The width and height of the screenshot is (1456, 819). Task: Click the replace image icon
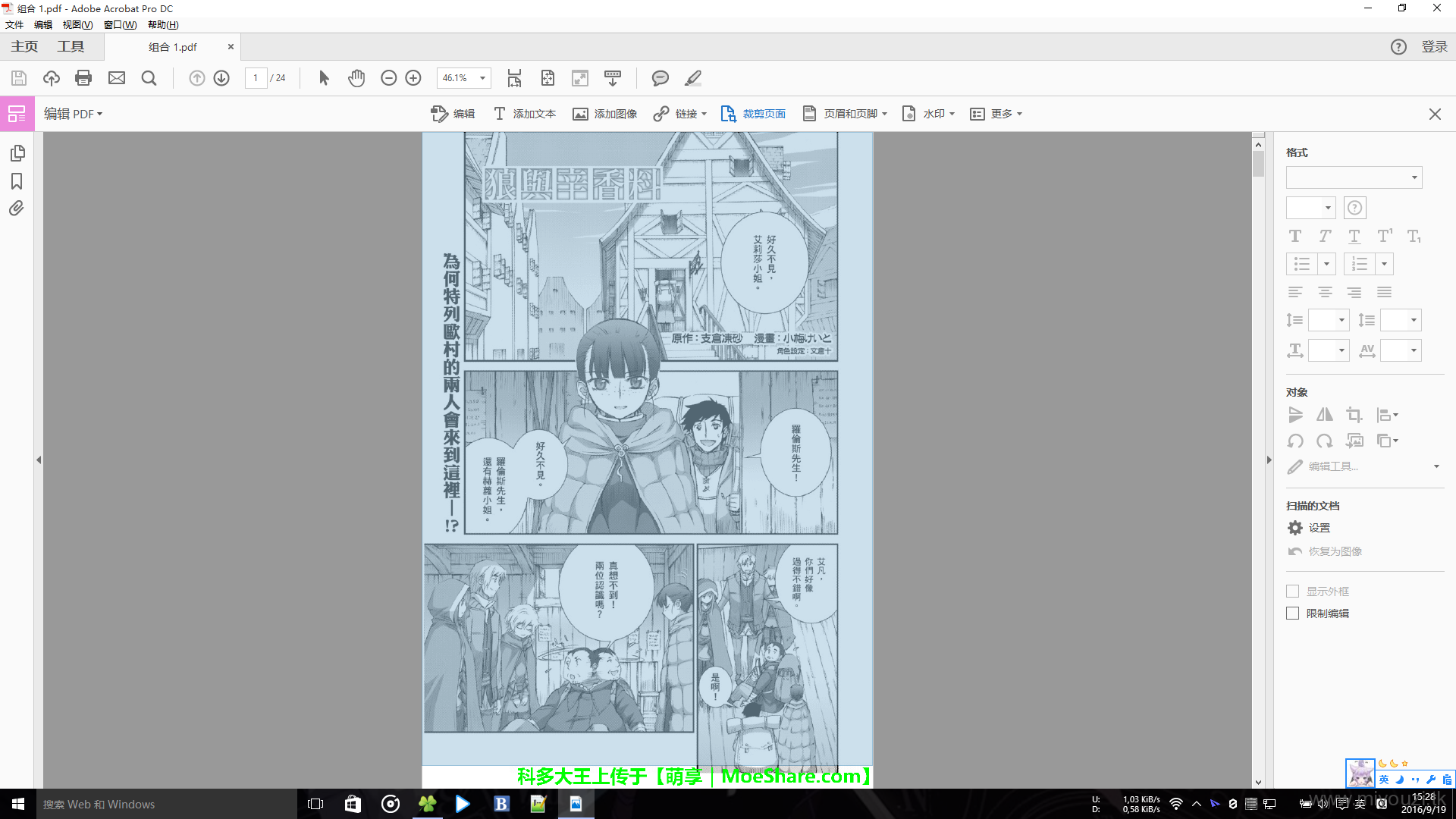(1354, 441)
